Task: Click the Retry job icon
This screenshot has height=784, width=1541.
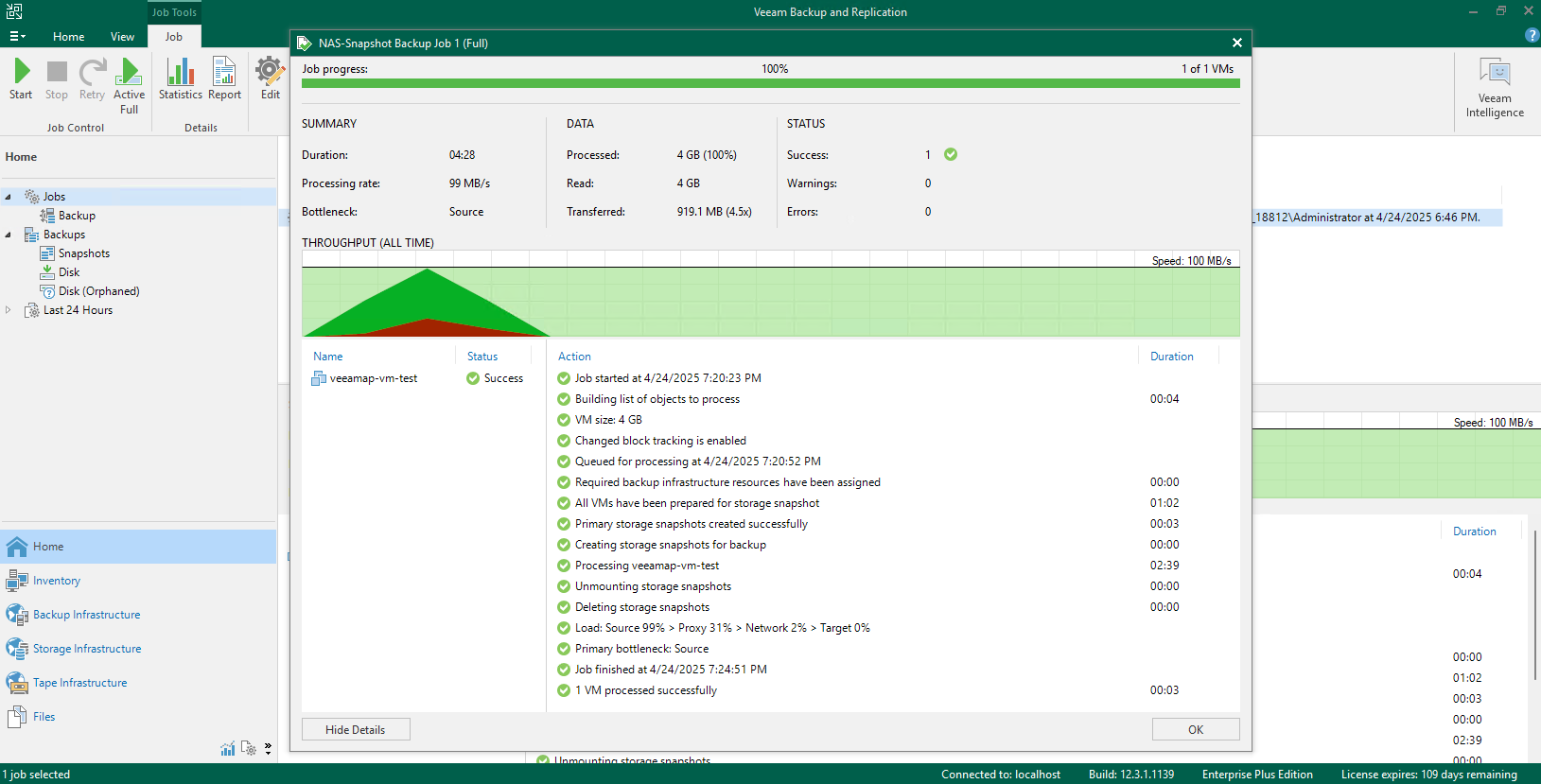Action: pos(92,78)
